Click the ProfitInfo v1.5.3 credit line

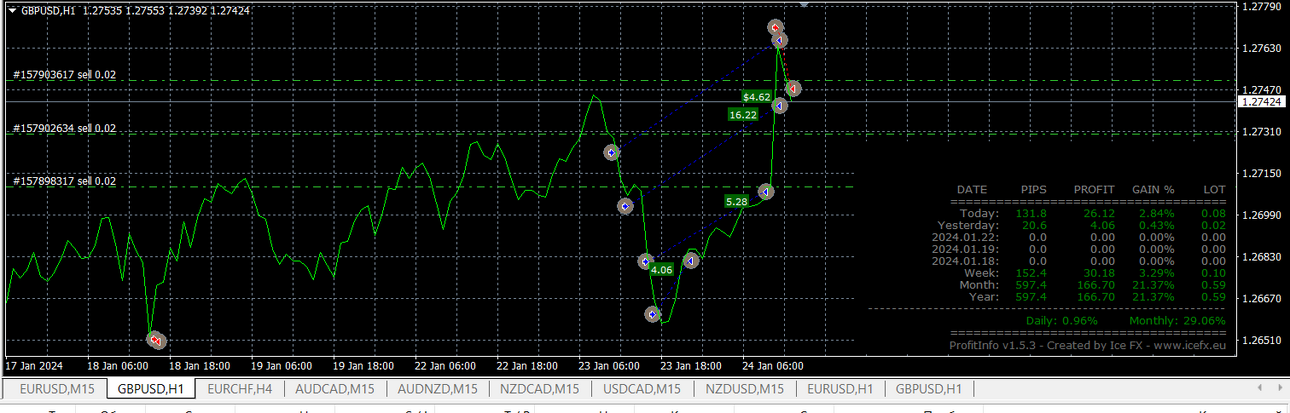(x=1087, y=345)
